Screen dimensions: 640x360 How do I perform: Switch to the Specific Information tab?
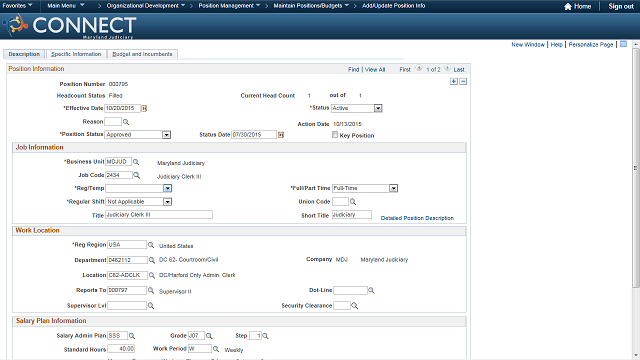(x=76, y=54)
